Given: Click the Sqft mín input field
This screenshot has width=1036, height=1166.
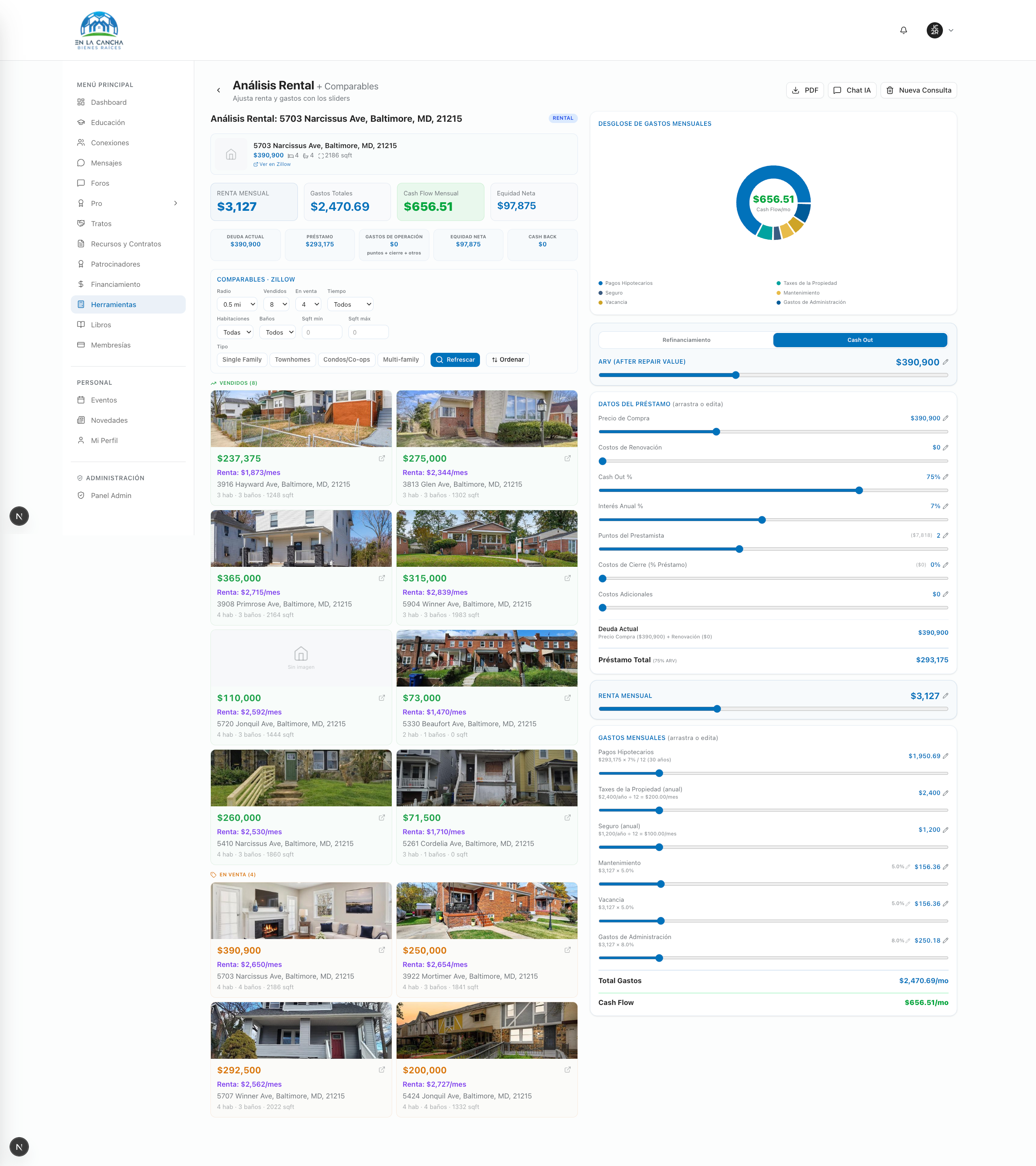Looking at the screenshot, I should point(322,333).
